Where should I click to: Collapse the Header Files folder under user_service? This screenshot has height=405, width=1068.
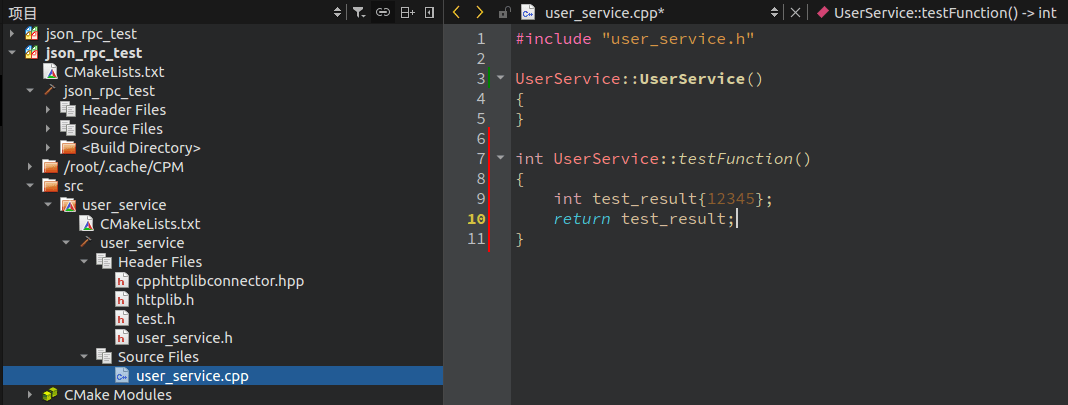pyautogui.click(x=84, y=261)
